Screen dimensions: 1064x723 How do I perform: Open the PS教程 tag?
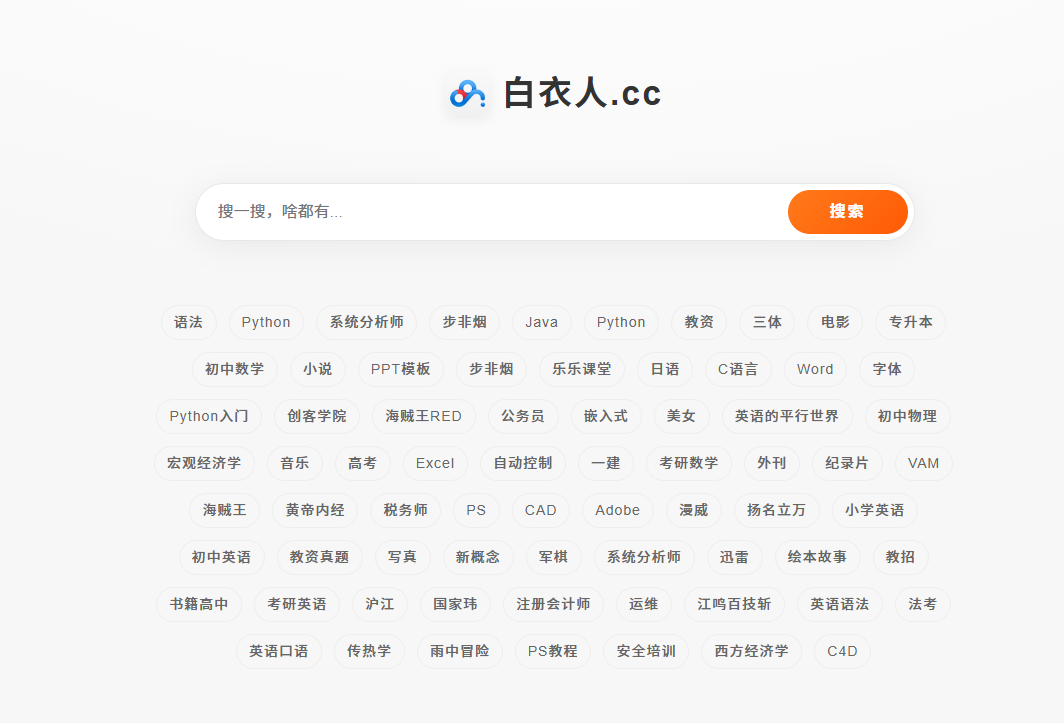[x=553, y=651]
